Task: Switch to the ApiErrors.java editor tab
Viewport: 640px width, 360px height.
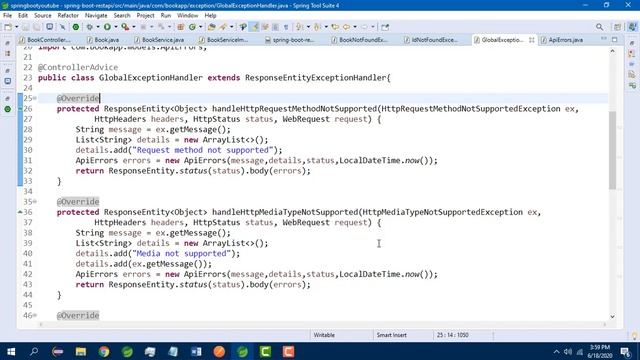Action: click(562, 40)
